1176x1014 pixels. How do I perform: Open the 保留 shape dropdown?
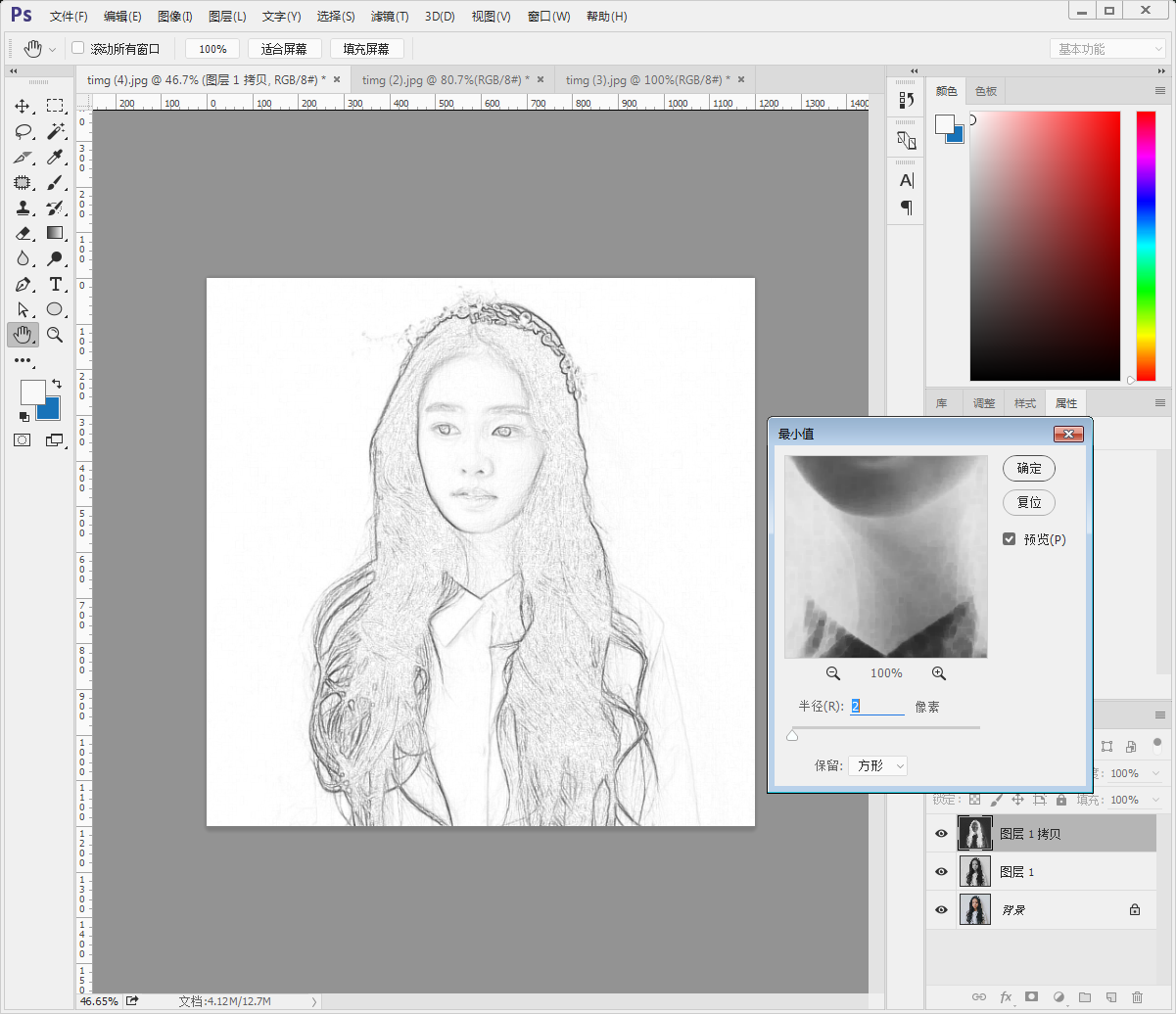(x=877, y=765)
